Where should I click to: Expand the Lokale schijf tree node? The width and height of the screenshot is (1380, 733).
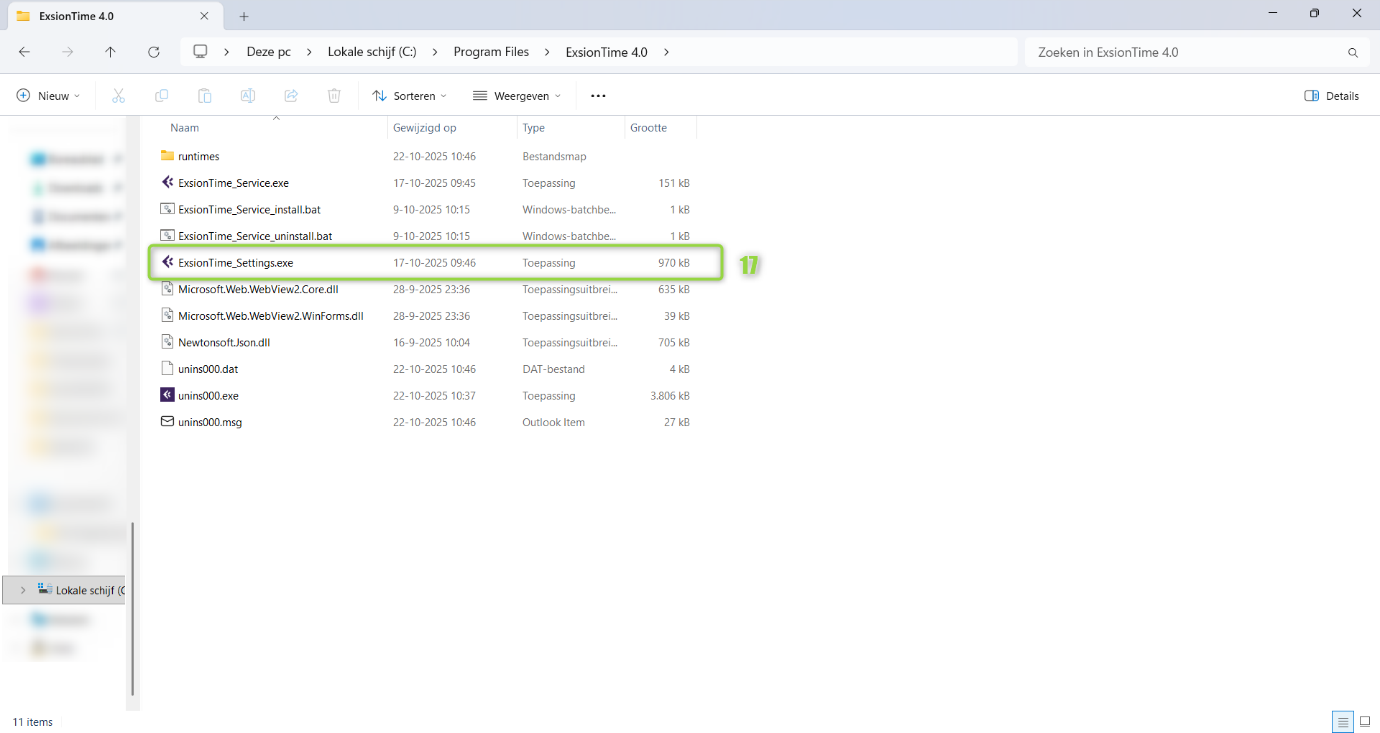pyautogui.click(x=23, y=590)
